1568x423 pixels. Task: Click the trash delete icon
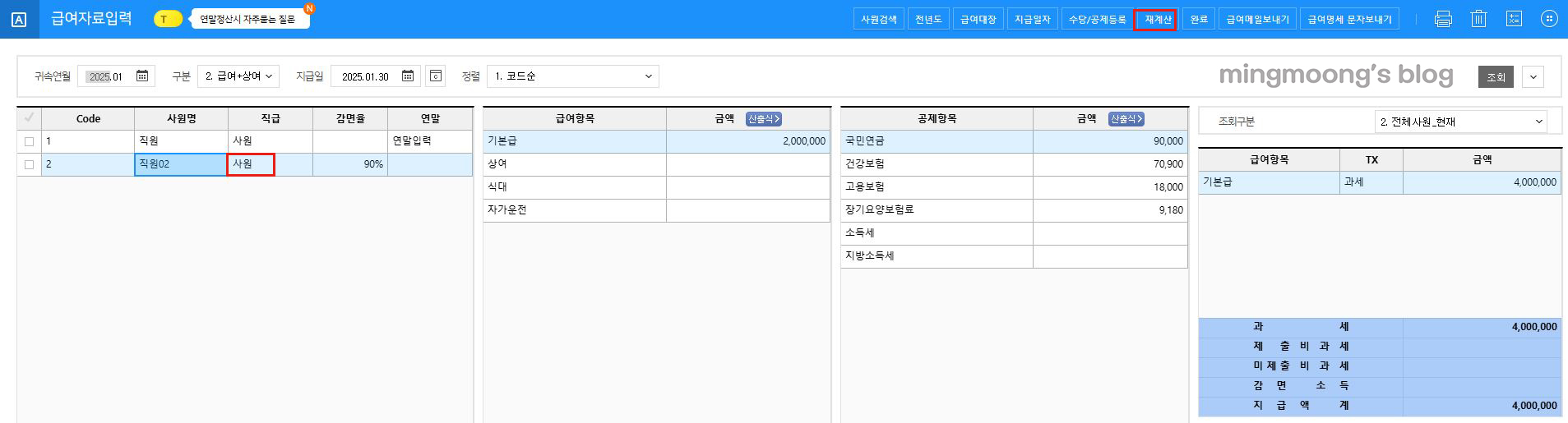click(x=1478, y=19)
